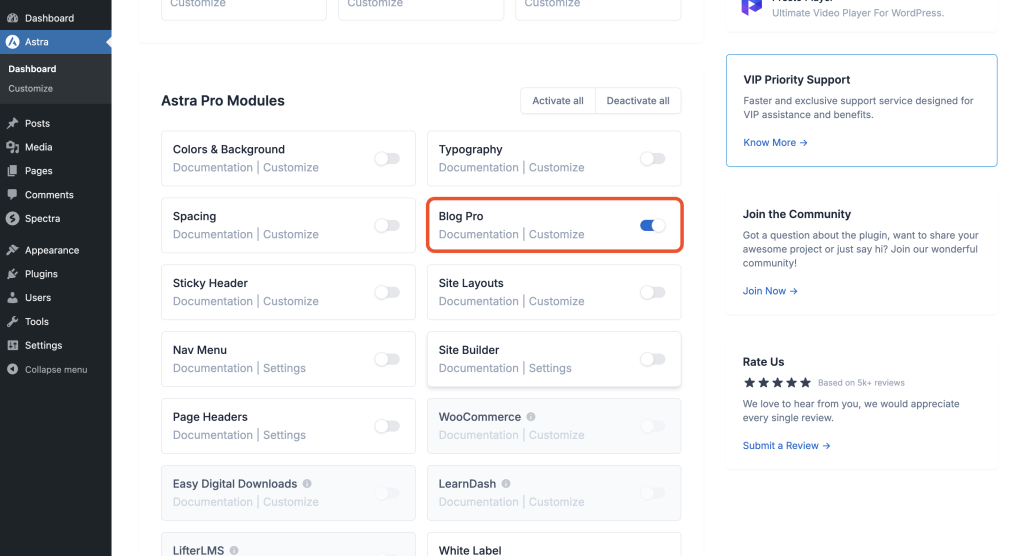Click the Presto Player logo icon
1024x556 pixels.
752,7
